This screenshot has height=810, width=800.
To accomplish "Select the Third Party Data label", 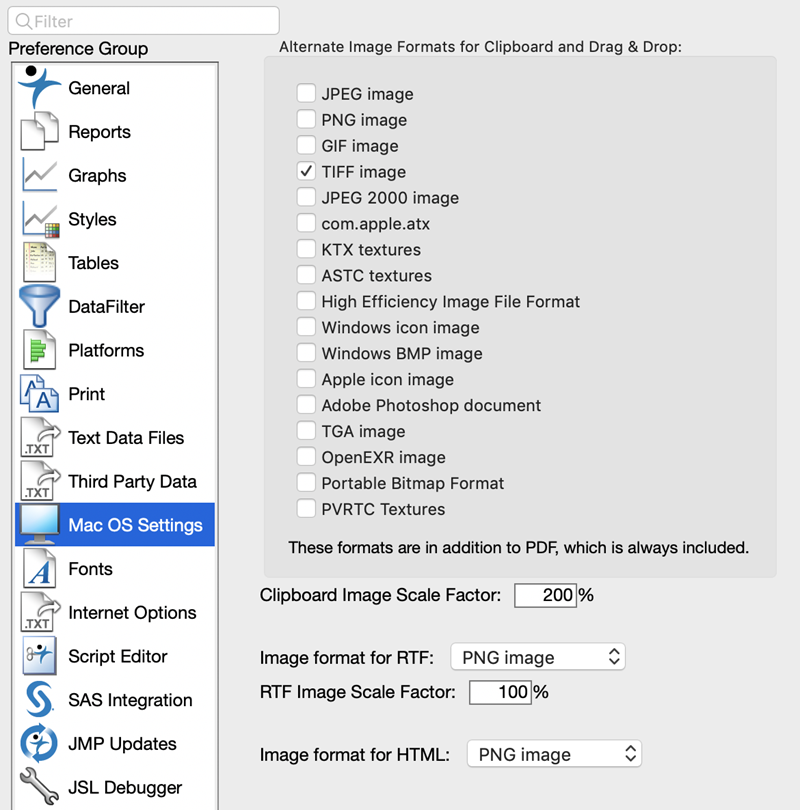I will pos(132,481).
